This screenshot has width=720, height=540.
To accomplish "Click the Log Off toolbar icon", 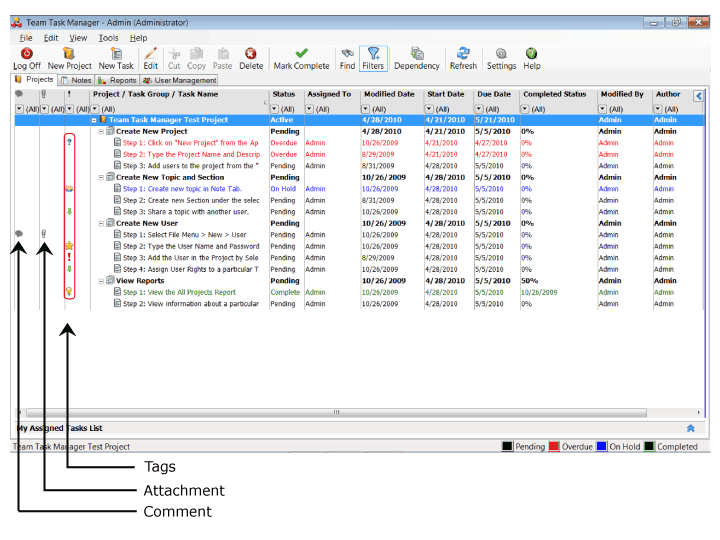I will (26, 54).
